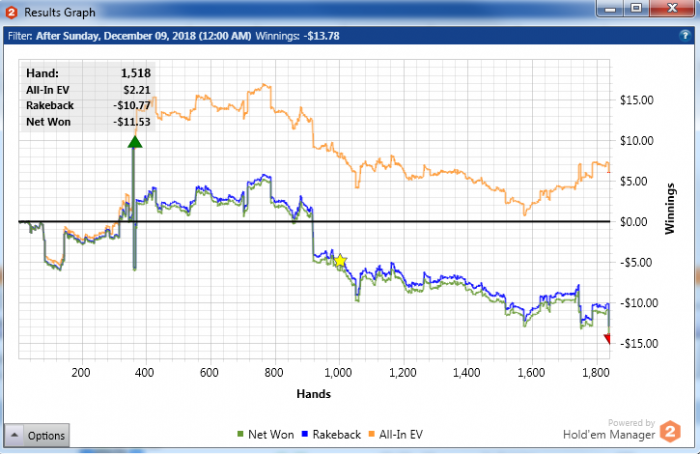Click the Rakeback -$10.77 tooltip value
The image size is (700, 454).
pyautogui.click(x=132, y=105)
